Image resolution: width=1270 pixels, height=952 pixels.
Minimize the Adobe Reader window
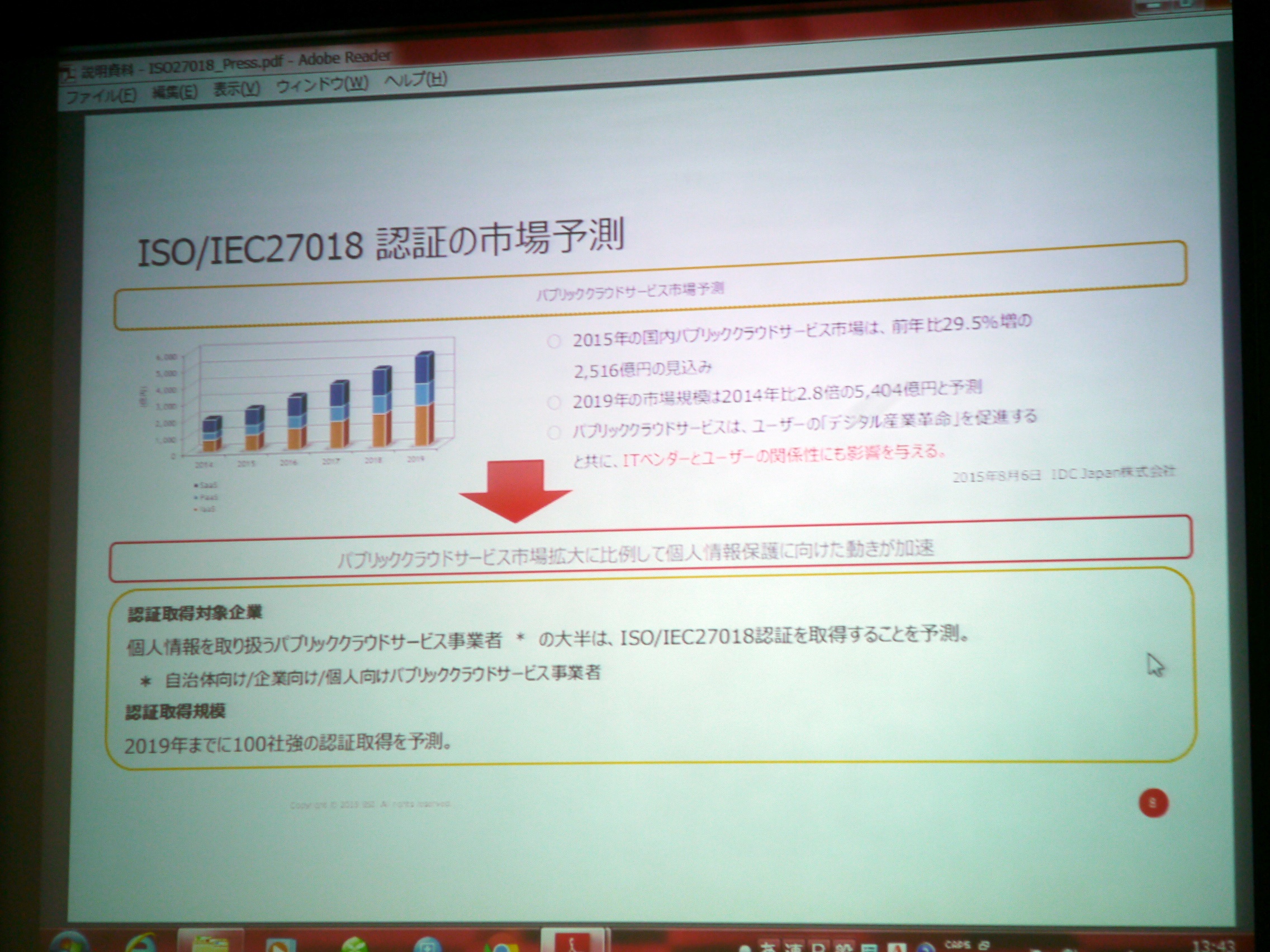[1155, 6]
